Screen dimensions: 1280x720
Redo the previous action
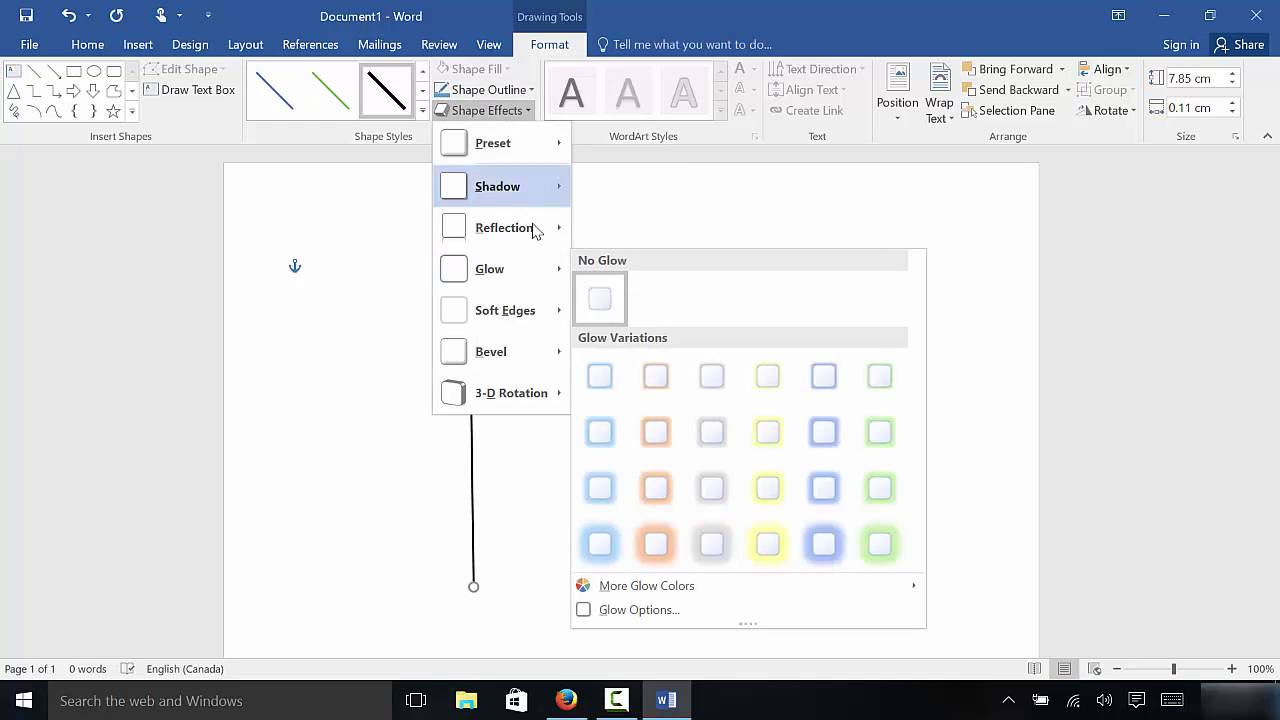coord(116,15)
